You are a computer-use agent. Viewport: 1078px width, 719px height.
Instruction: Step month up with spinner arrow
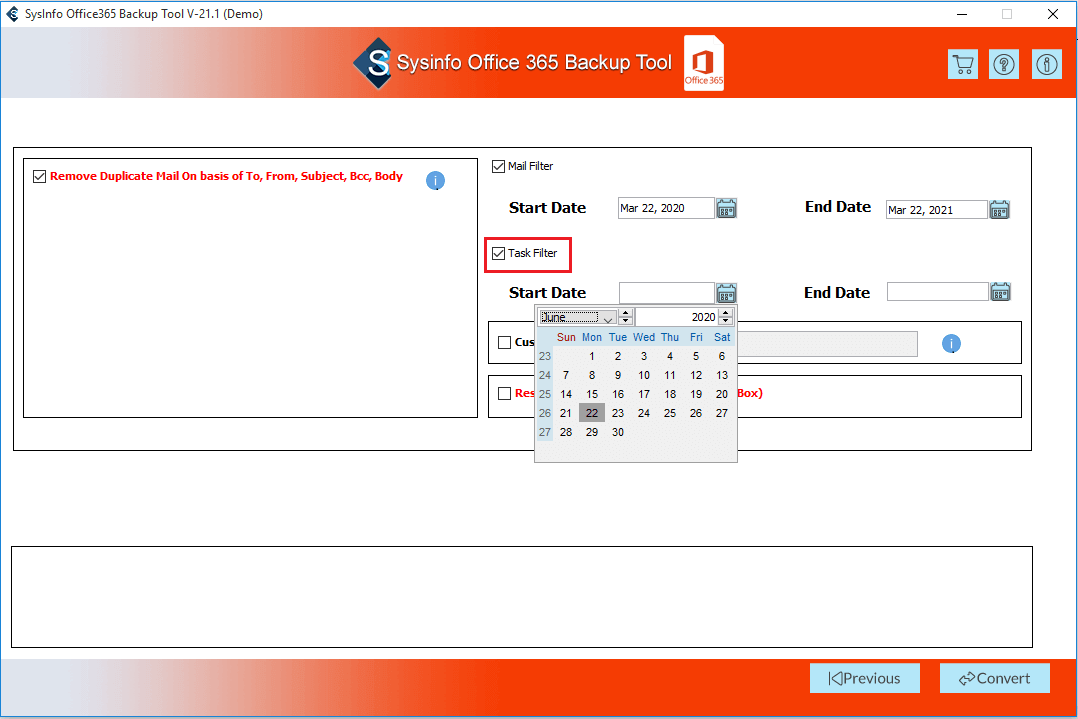pos(625,313)
